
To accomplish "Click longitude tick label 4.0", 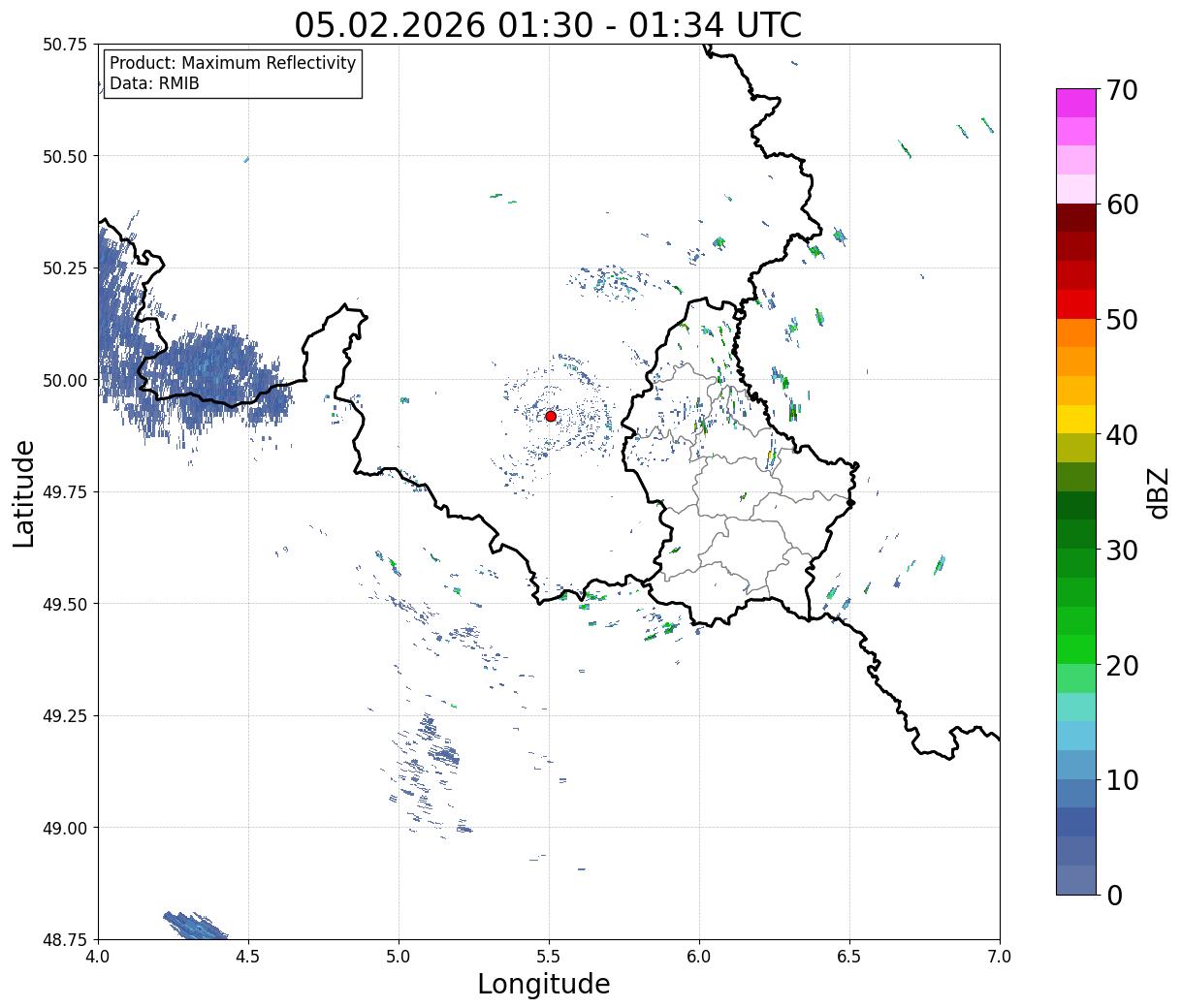I will [98, 957].
